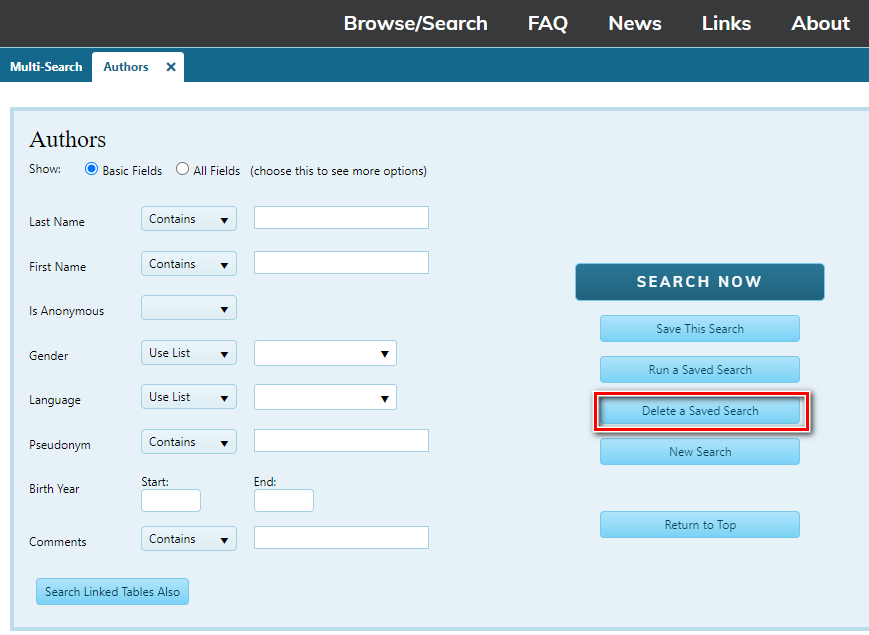Viewport: 869px width, 635px height.
Task: Click the Birth Year Start field
Action: [171, 501]
